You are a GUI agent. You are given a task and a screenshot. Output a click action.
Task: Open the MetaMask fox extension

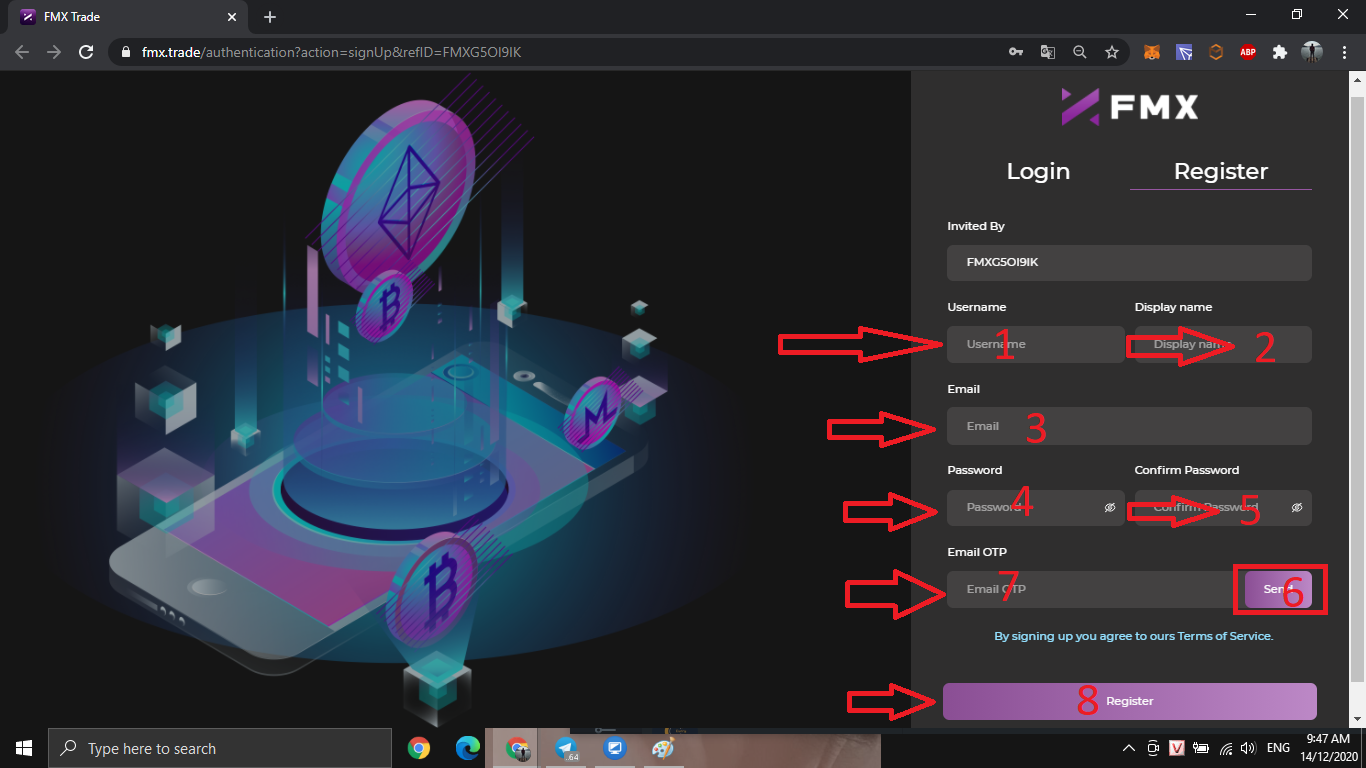pos(1153,52)
